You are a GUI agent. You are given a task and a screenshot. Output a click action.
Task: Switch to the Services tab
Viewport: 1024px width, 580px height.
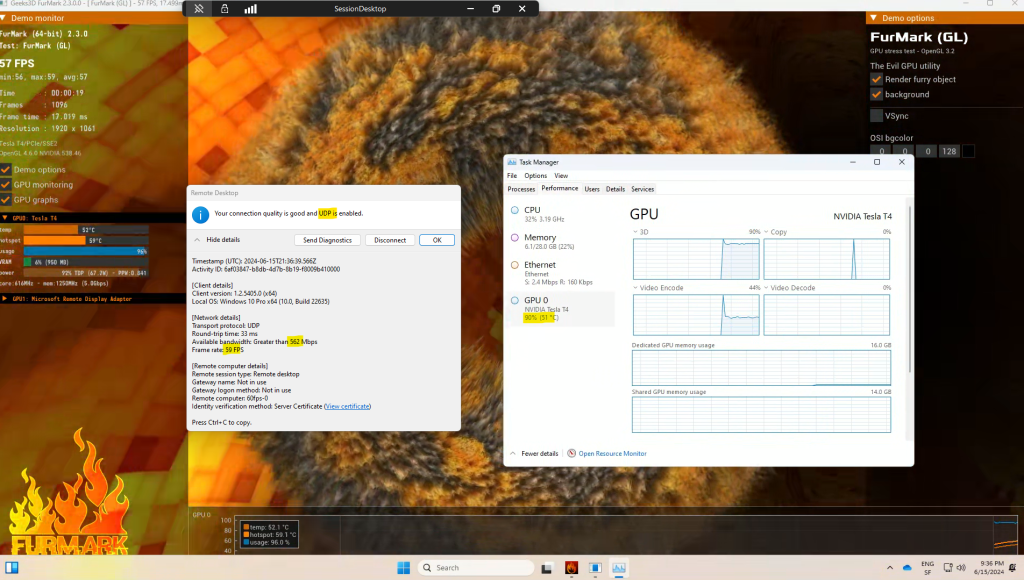[643, 189]
